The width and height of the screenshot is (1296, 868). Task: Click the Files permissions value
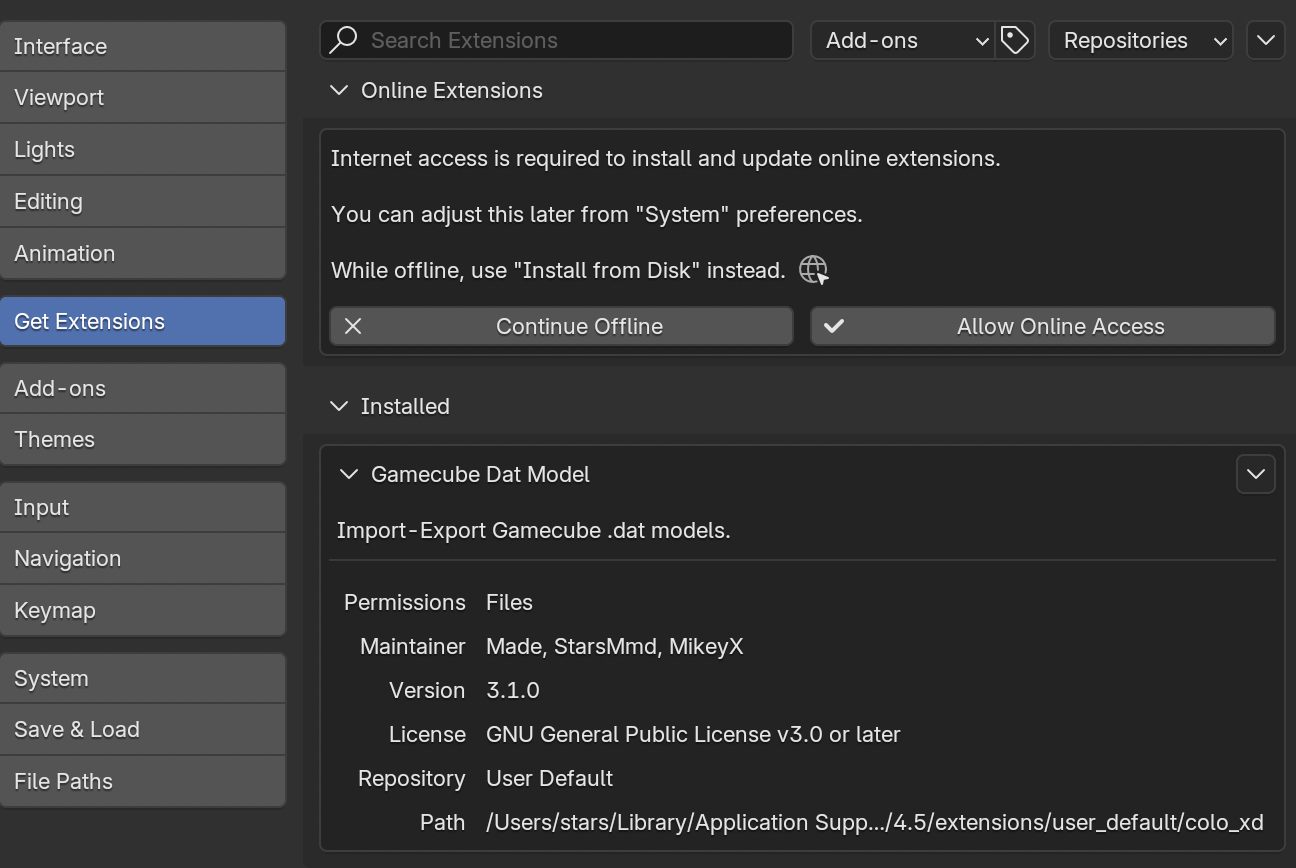point(509,603)
